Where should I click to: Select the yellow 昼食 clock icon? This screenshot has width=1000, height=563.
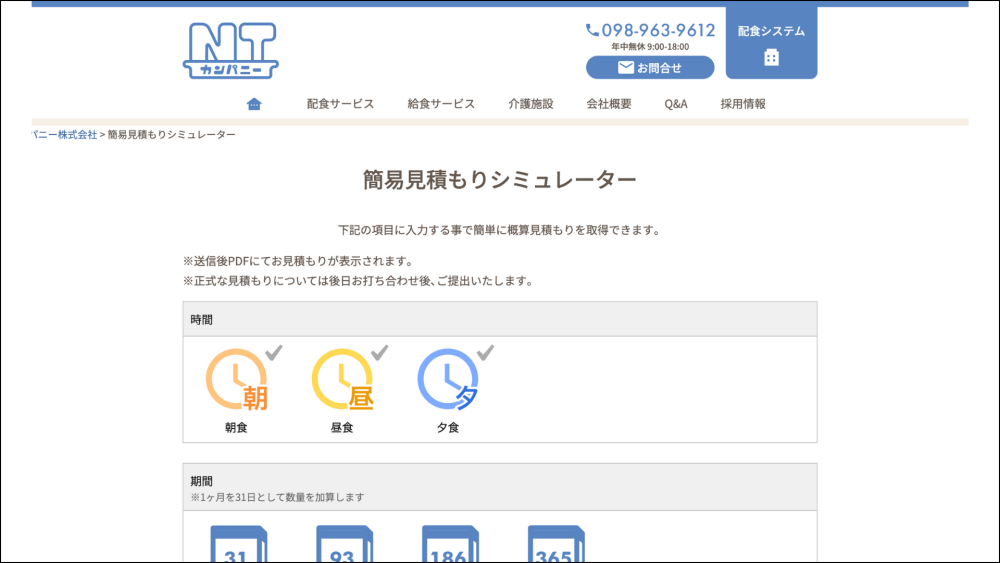click(342, 380)
